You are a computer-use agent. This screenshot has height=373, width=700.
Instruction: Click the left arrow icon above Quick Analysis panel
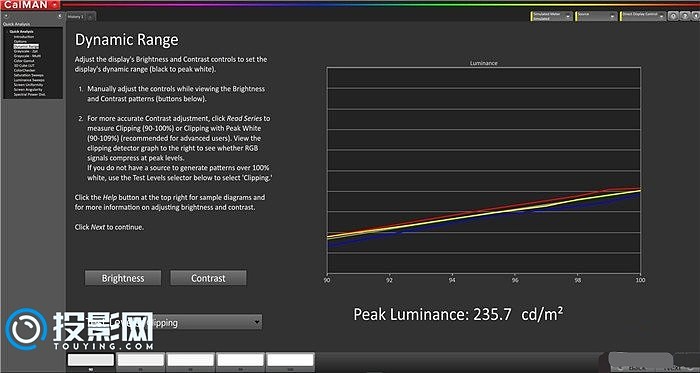tap(5, 16)
